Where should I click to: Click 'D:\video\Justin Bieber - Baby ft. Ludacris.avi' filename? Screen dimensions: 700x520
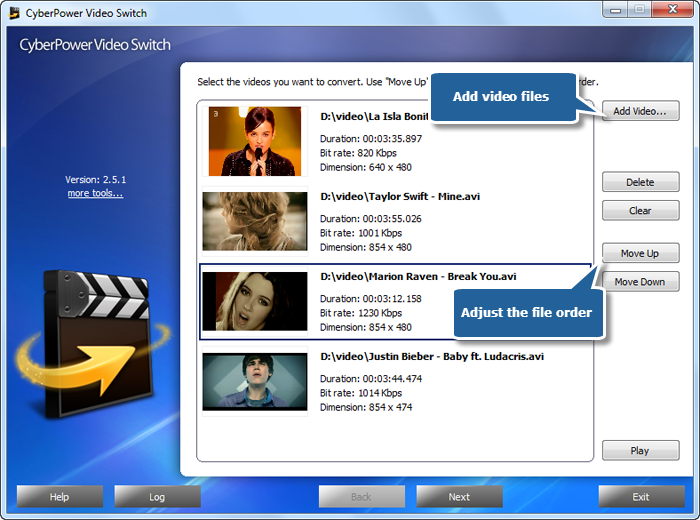[432, 357]
